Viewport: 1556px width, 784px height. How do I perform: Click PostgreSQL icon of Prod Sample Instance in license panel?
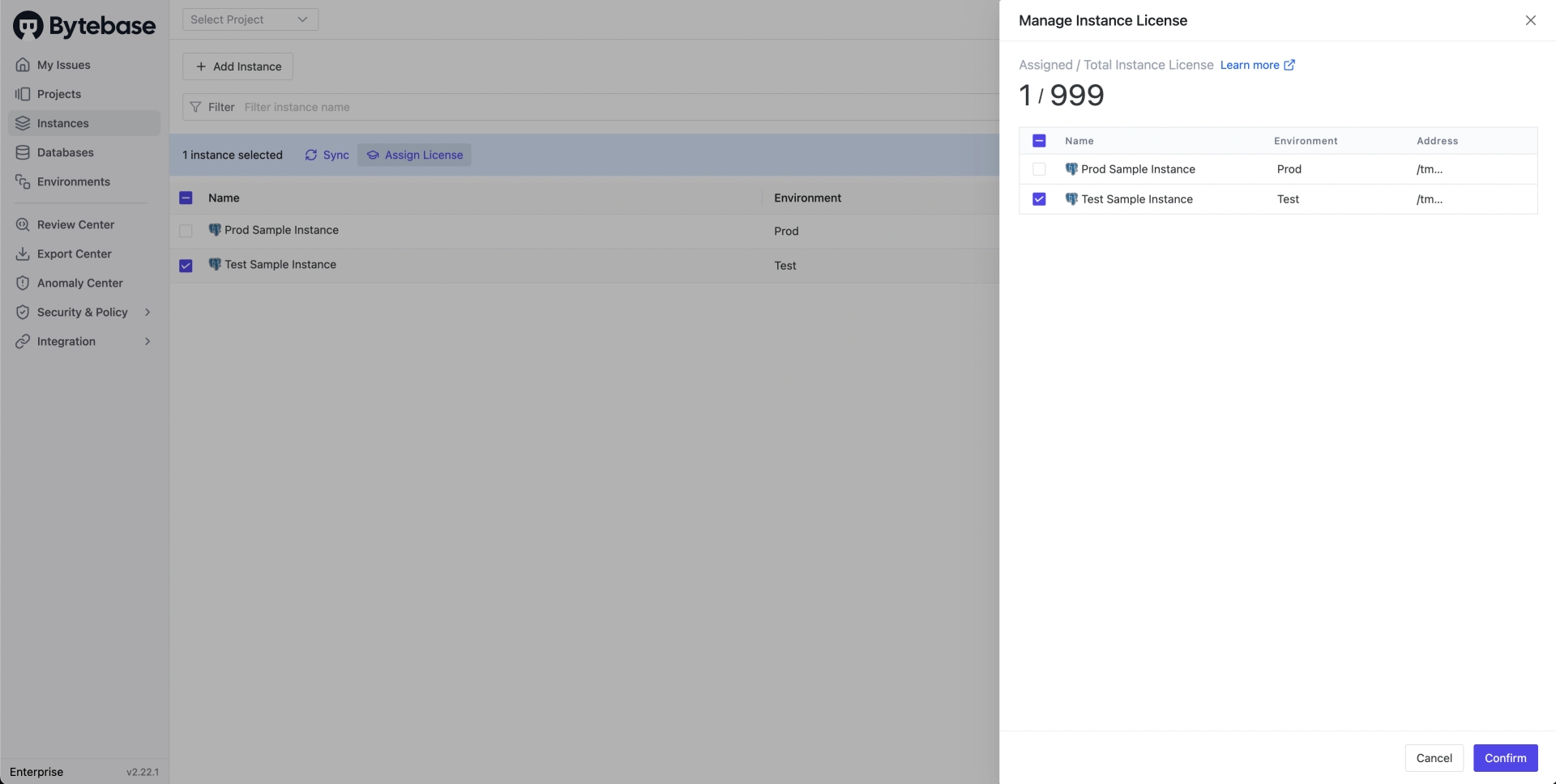click(x=1071, y=168)
